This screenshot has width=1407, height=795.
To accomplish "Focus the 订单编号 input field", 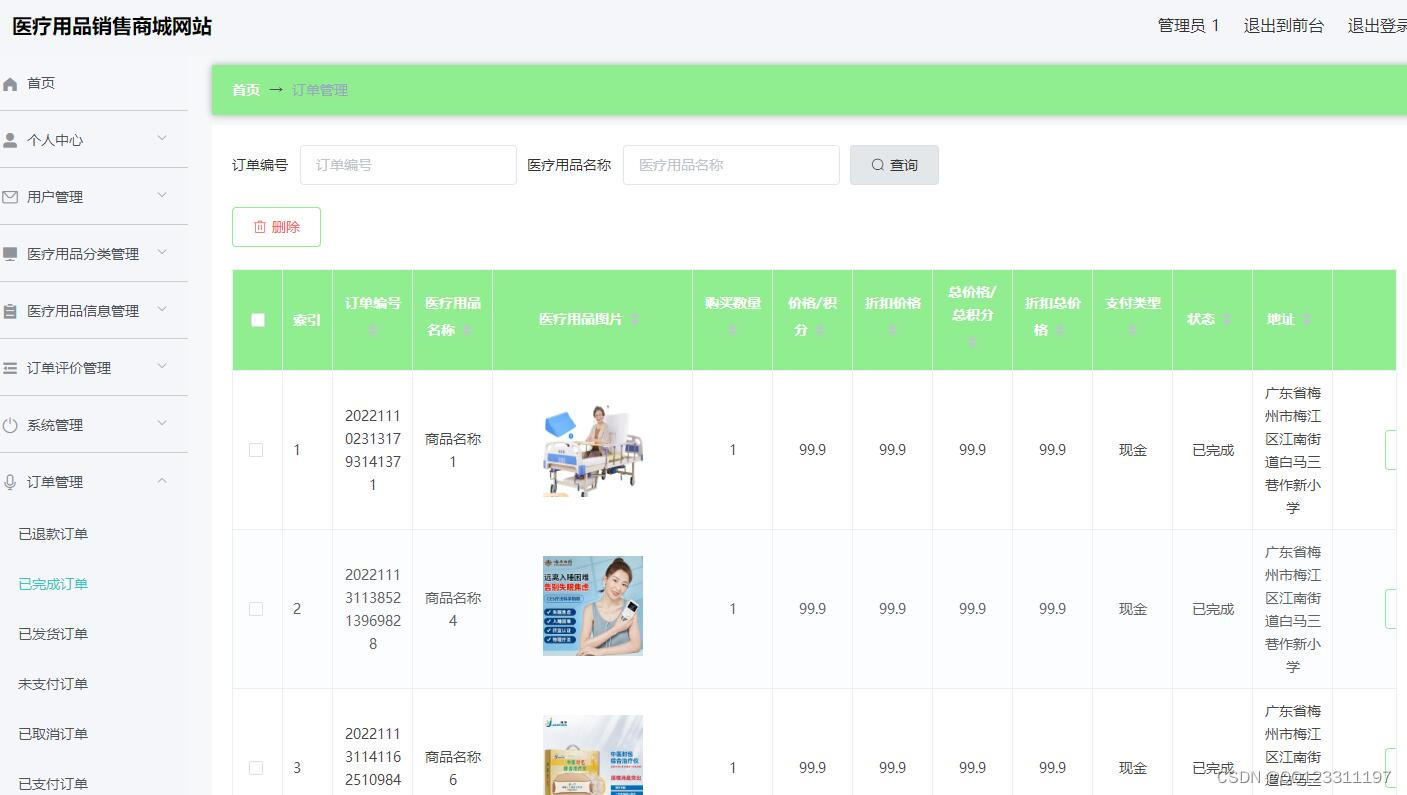I will pos(408,165).
